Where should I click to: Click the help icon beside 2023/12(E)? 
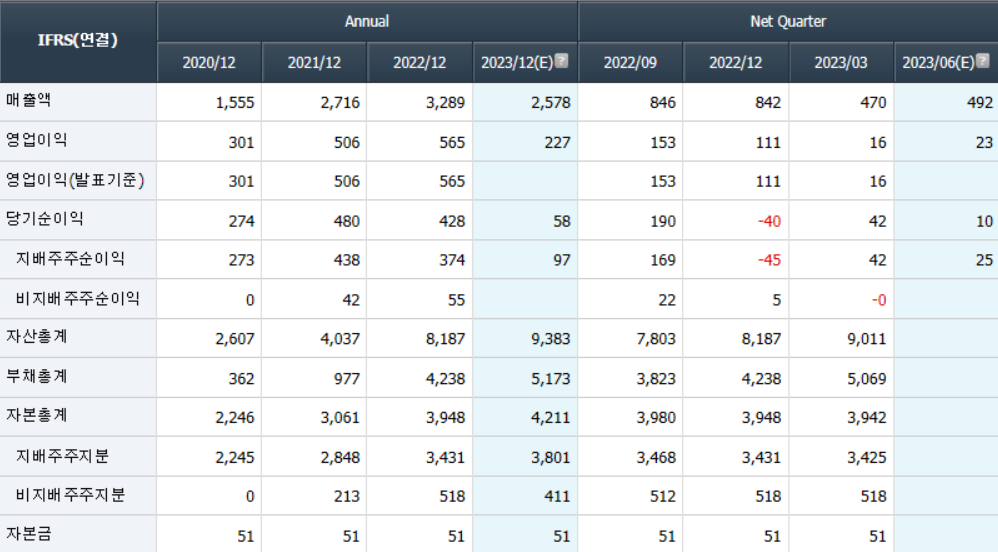[x=561, y=60]
